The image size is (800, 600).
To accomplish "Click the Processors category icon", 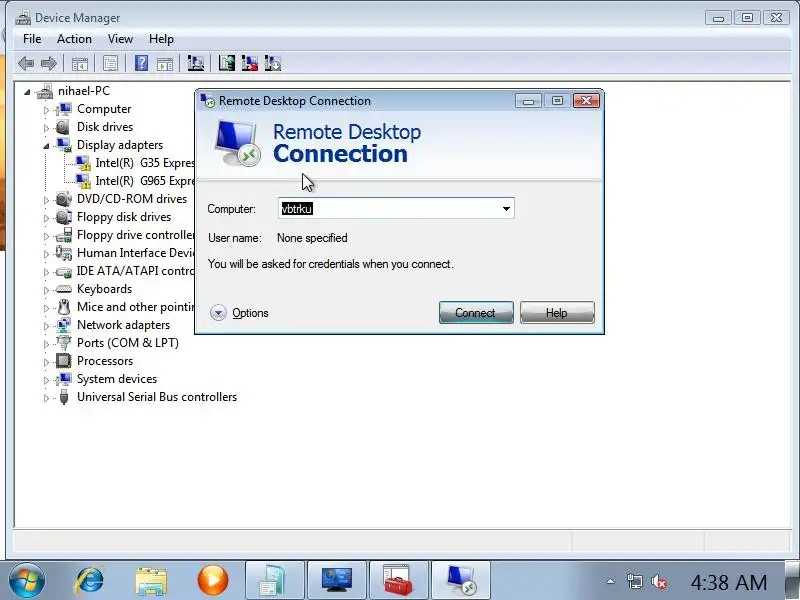I will pyautogui.click(x=63, y=361).
